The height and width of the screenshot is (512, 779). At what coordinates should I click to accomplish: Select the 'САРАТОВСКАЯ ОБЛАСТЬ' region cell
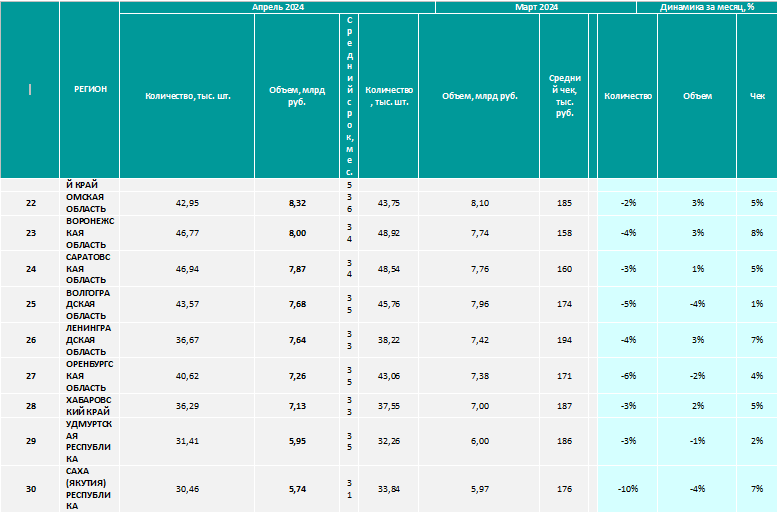pos(89,269)
